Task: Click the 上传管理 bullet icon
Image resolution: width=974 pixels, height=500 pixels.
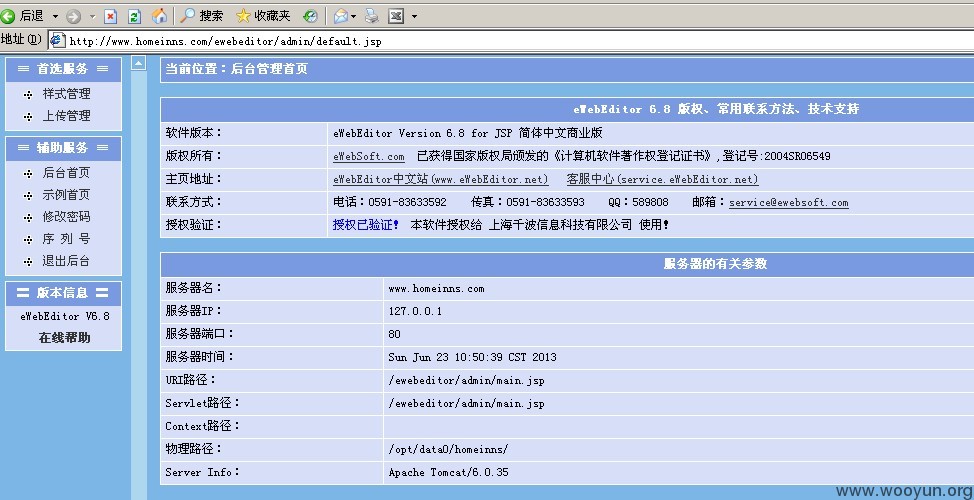Action: tap(28, 117)
